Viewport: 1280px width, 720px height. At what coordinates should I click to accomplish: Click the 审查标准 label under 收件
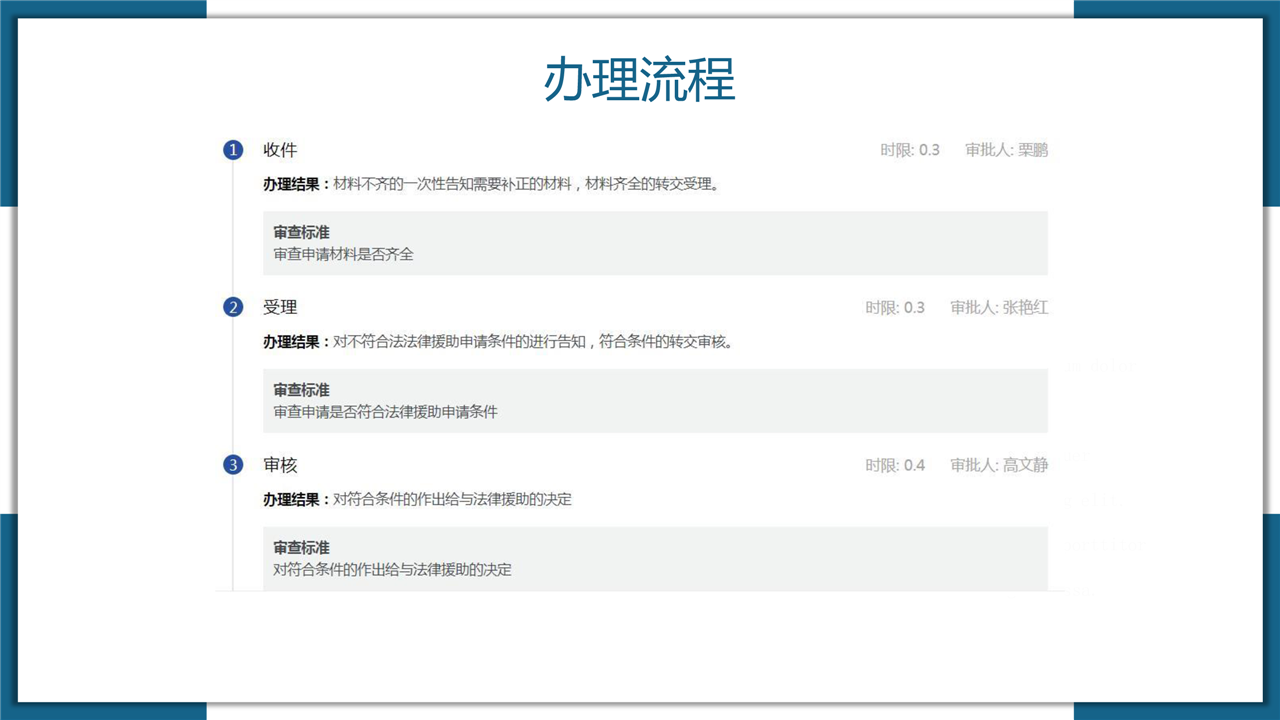[301, 232]
